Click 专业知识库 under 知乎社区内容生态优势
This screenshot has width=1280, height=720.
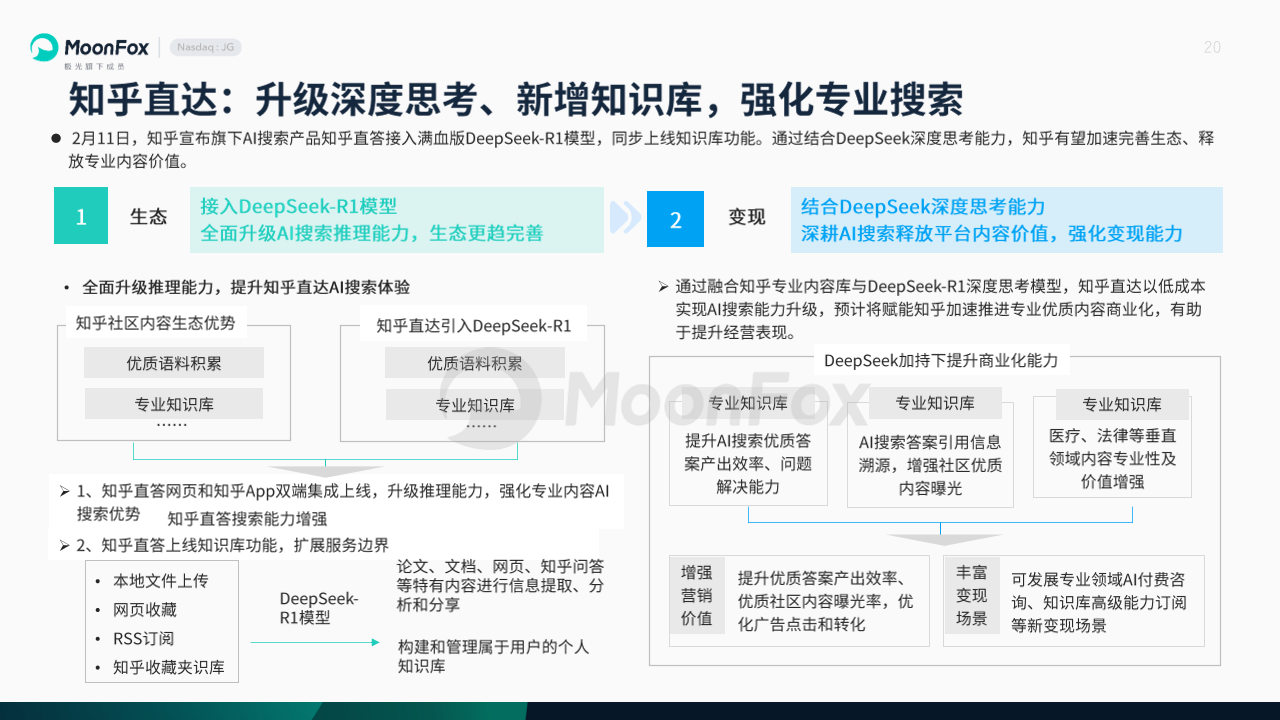click(x=174, y=404)
